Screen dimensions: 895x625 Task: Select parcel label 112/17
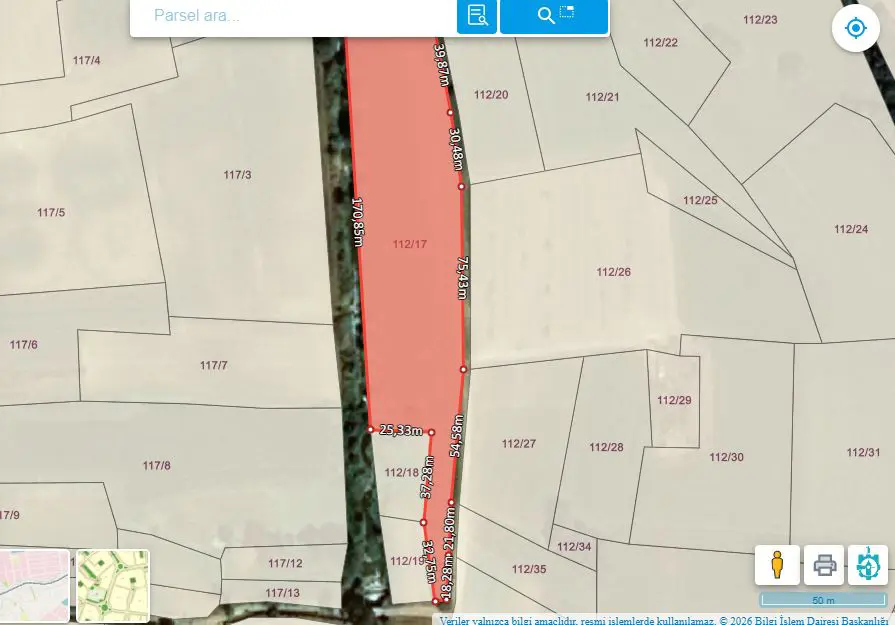tap(410, 244)
